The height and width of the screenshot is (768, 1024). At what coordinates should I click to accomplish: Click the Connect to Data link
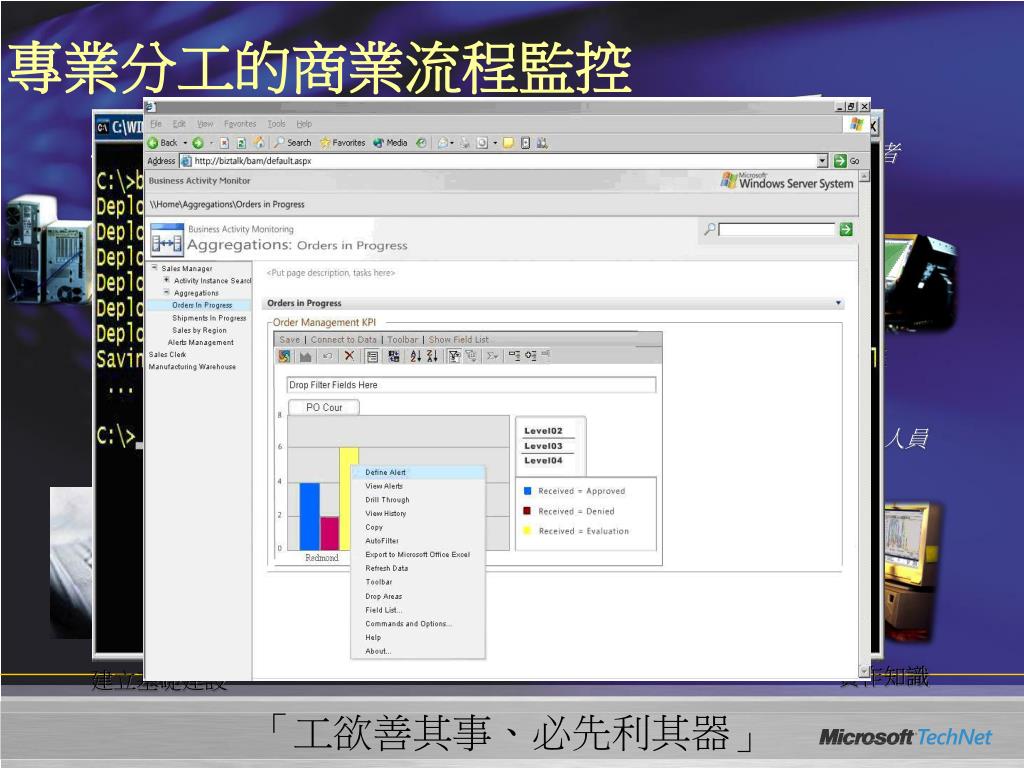(344, 340)
